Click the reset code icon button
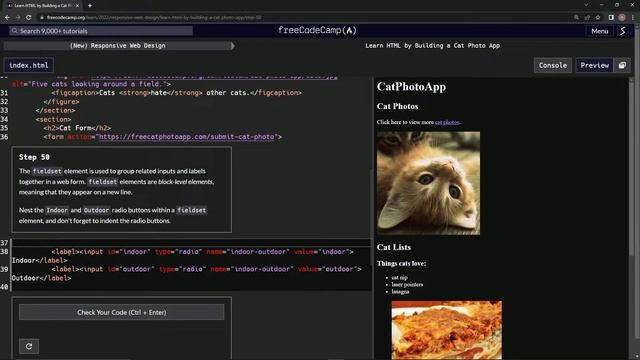The width and height of the screenshot is (640, 360). (x=29, y=346)
